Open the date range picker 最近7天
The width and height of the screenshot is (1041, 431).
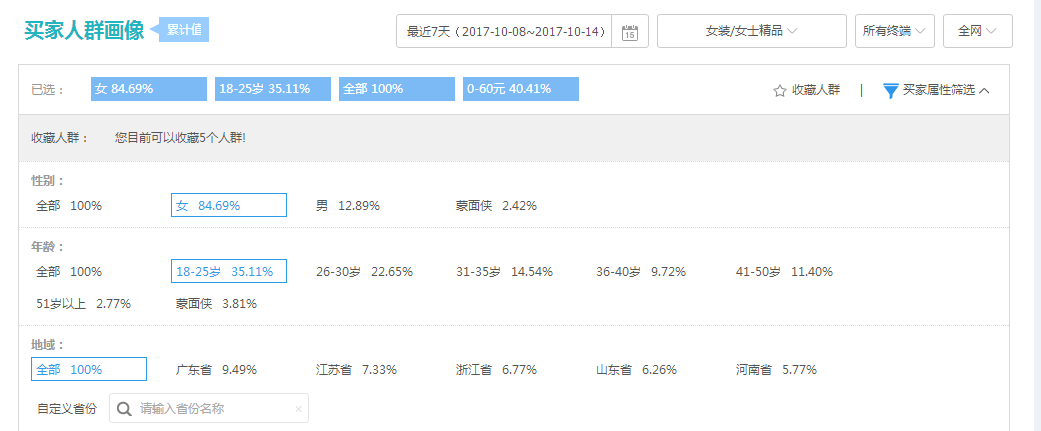click(507, 32)
